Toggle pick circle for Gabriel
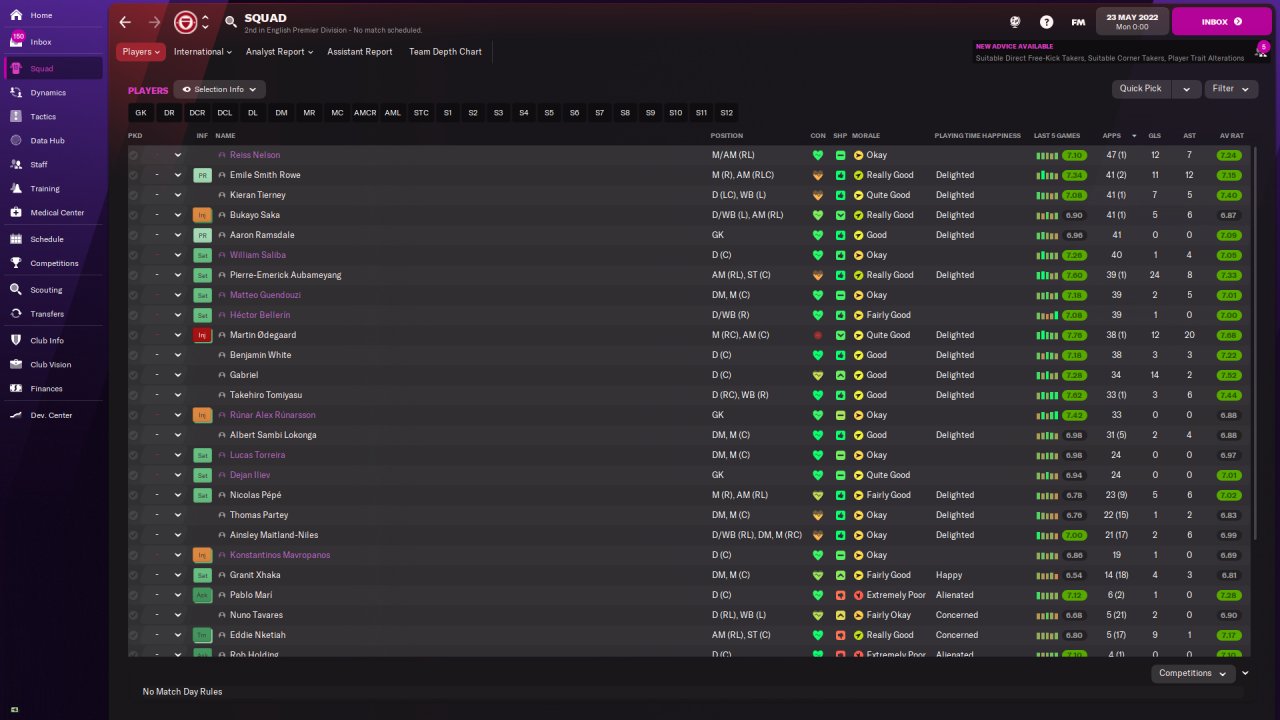The width and height of the screenshot is (1280, 720). [x=134, y=375]
